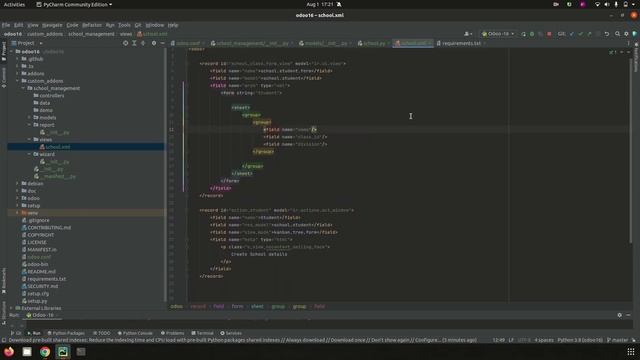Open the Terminal tool window
The image size is (640, 360).
[202, 333]
